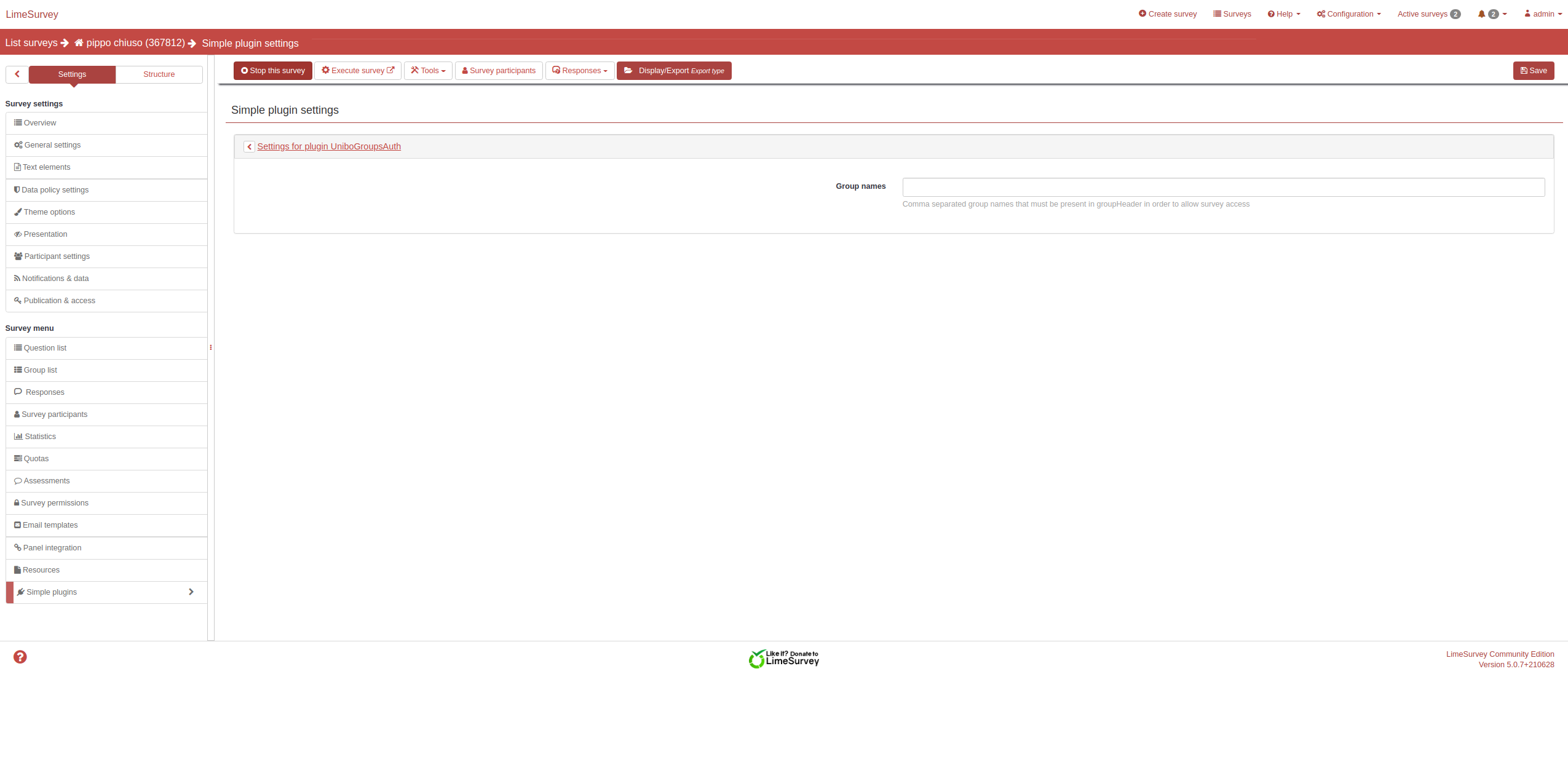This screenshot has height=781, width=1568.
Task: Open Survey permissions with lock icon
Action: (54, 503)
